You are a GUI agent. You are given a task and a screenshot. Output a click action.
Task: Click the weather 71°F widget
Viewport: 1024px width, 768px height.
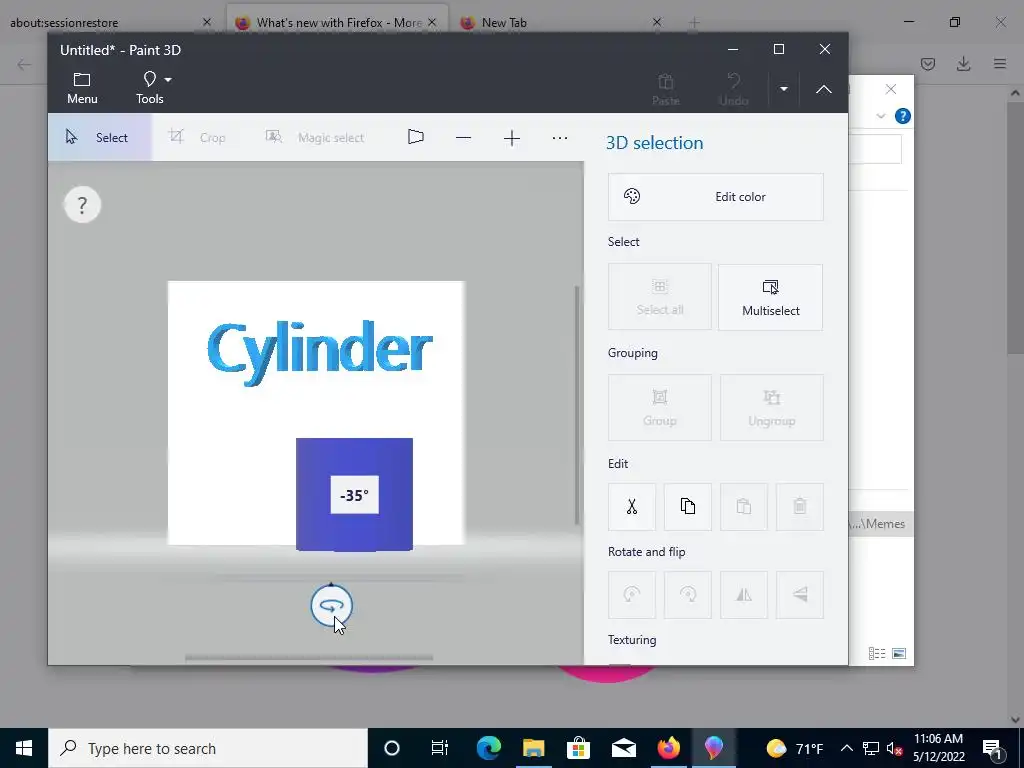tap(795, 748)
